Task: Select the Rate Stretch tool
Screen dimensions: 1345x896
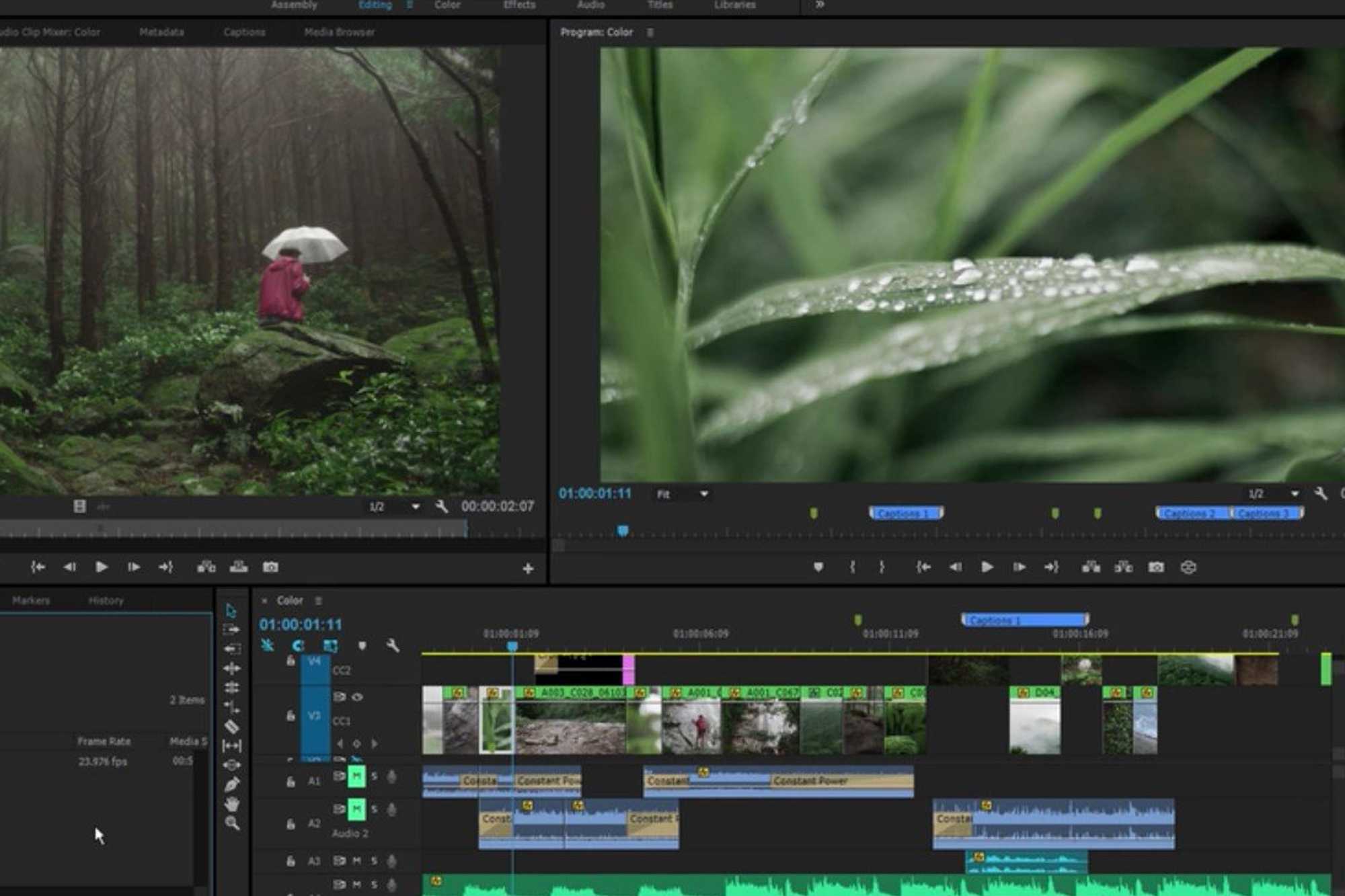Action: click(231, 706)
